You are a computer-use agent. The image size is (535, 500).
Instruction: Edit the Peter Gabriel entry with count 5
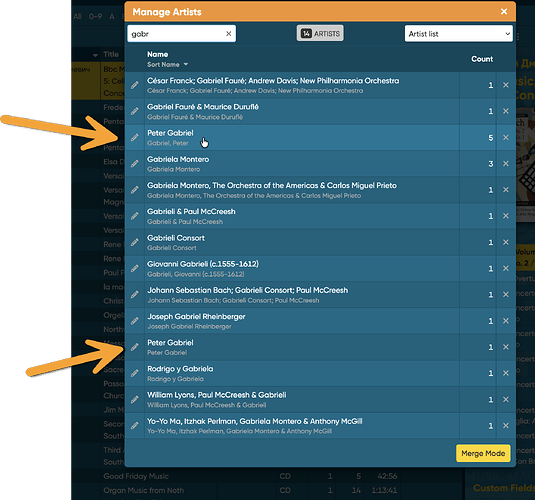(x=135, y=138)
